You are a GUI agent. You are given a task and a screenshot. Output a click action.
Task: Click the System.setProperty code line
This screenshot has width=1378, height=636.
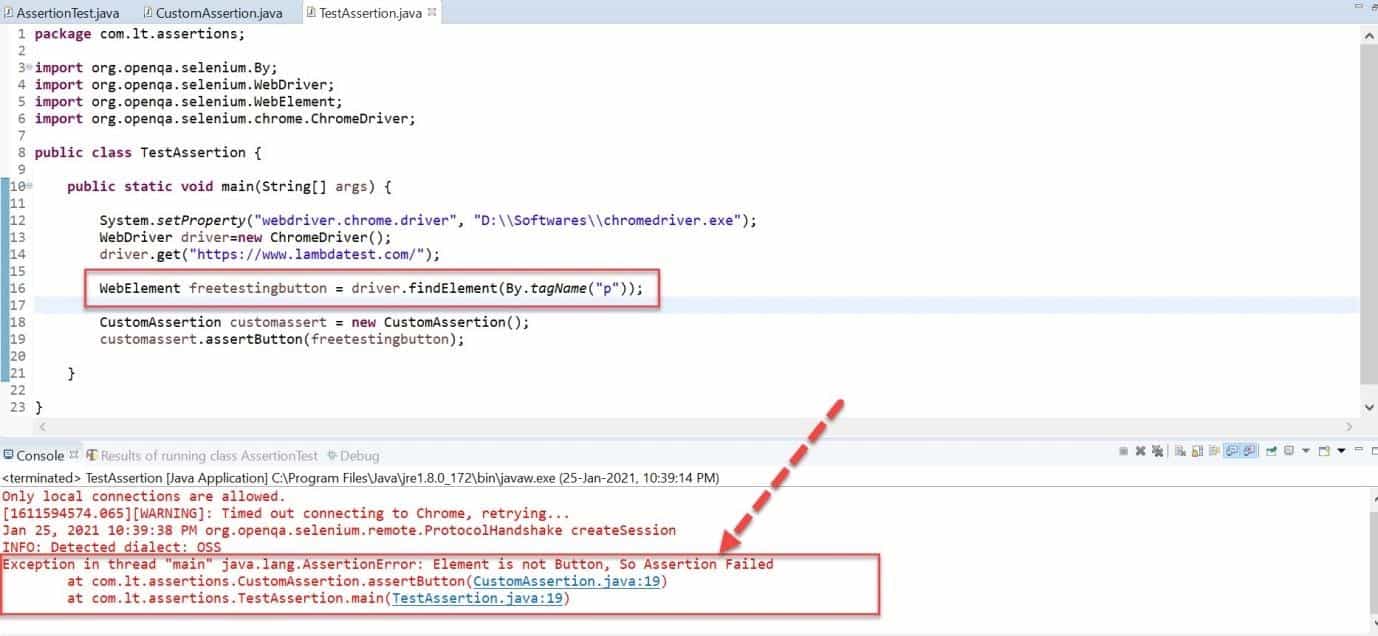(x=428, y=220)
